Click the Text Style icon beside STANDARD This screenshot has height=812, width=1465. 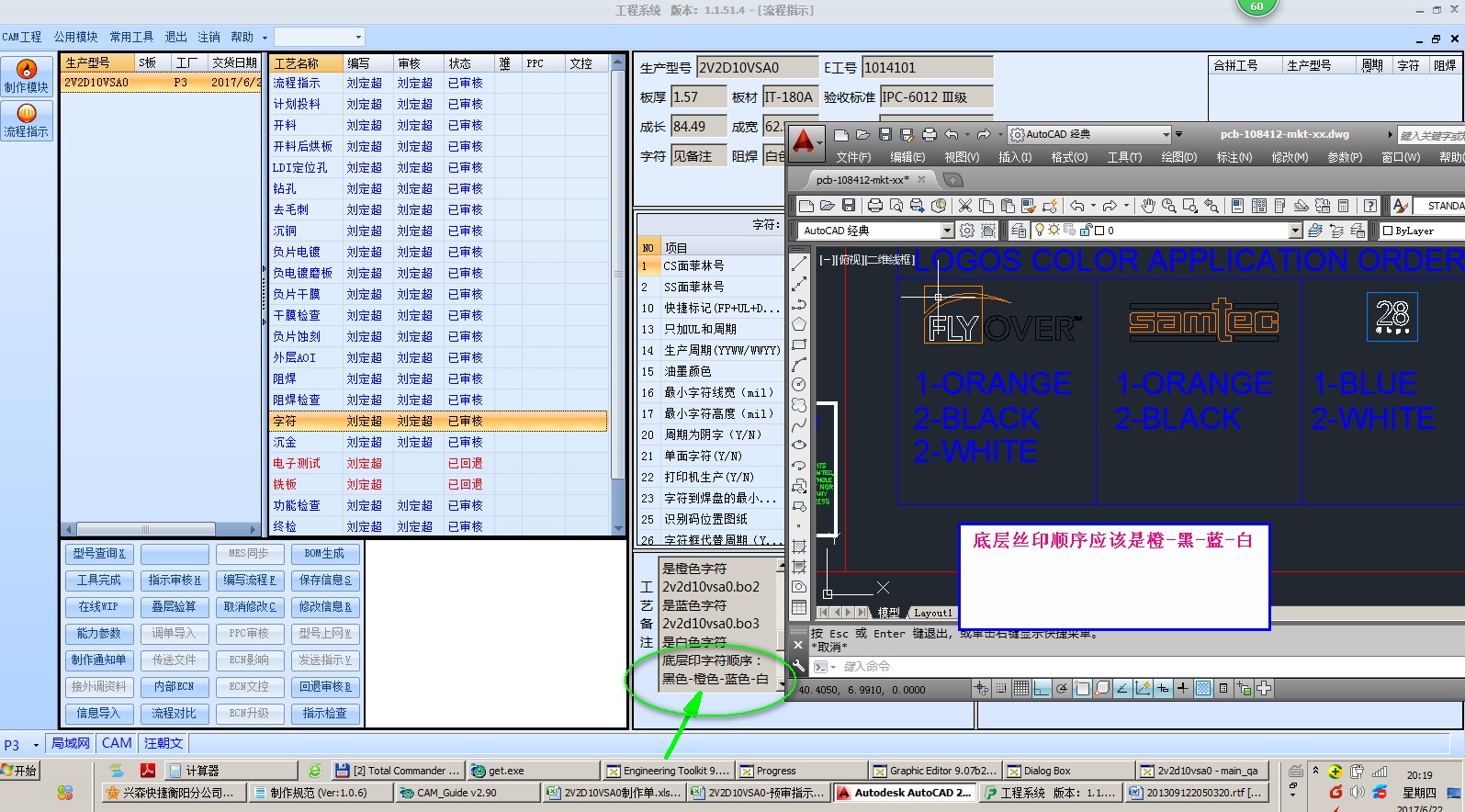[1400, 206]
